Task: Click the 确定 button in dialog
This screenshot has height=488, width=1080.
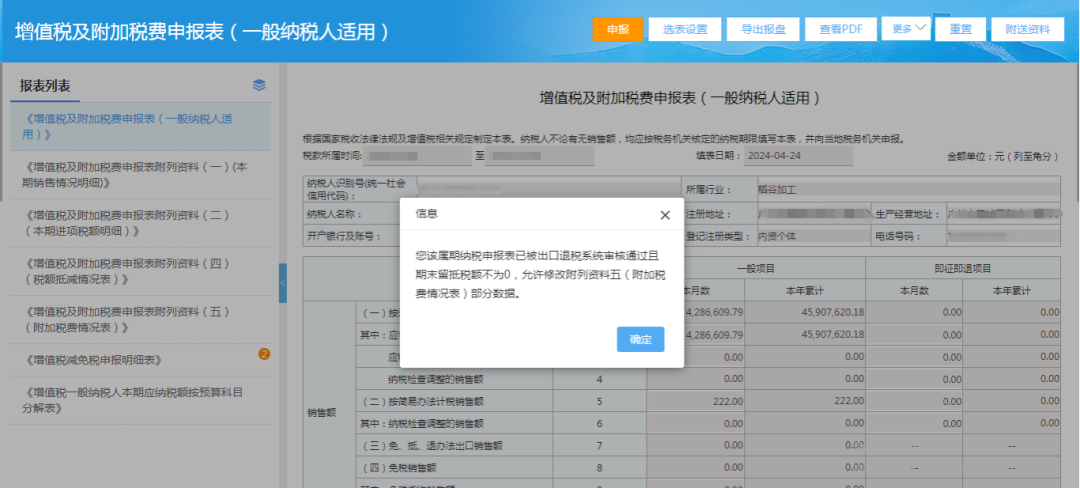Action: [x=641, y=339]
